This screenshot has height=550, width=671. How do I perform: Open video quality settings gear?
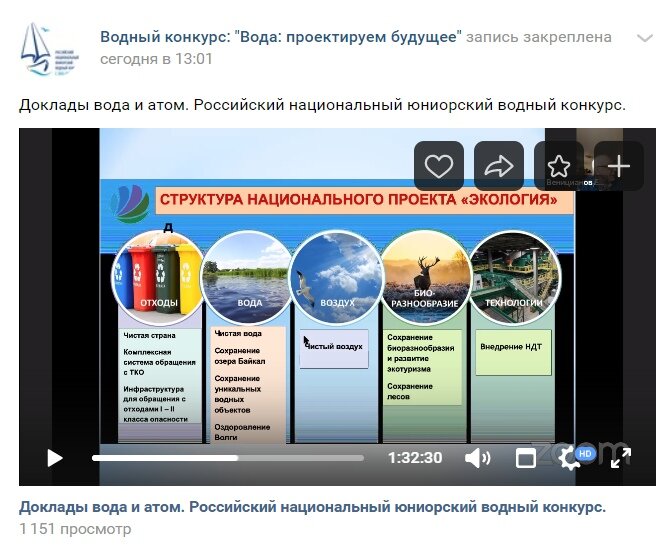[x=569, y=458]
